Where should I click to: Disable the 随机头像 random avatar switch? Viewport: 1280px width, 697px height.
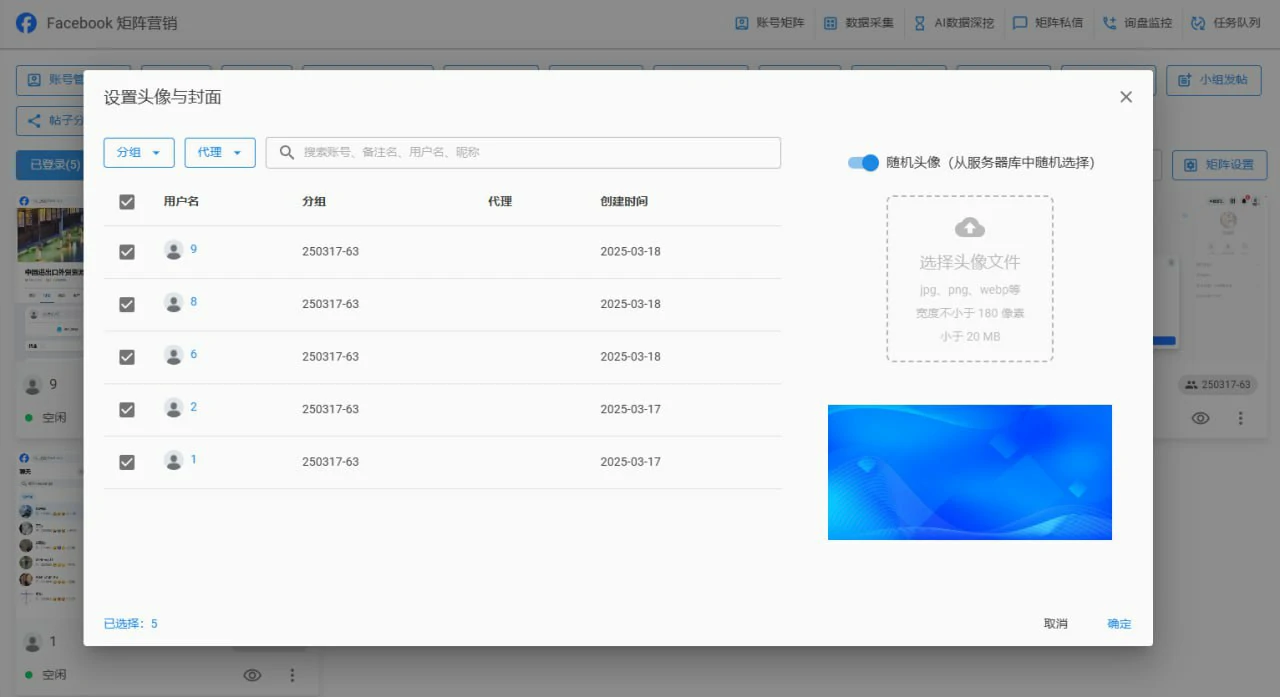[862, 162]
